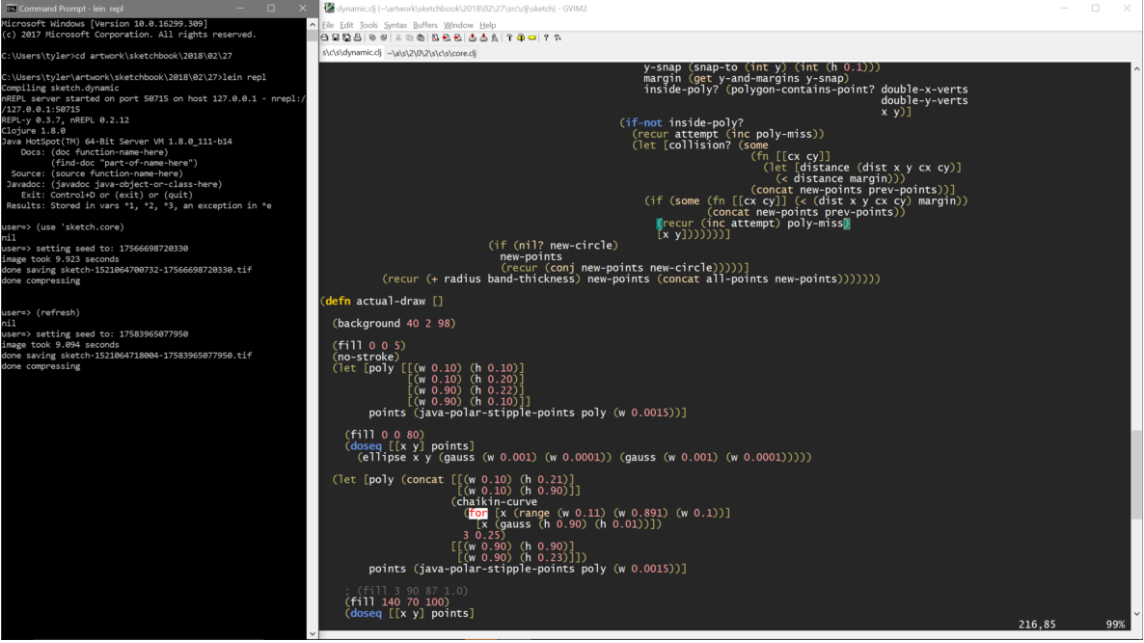This screenshot has width=1144, height=643.
Task: Click 'if-not inside-poly?' in the code
Action: [x=684, y=123]
